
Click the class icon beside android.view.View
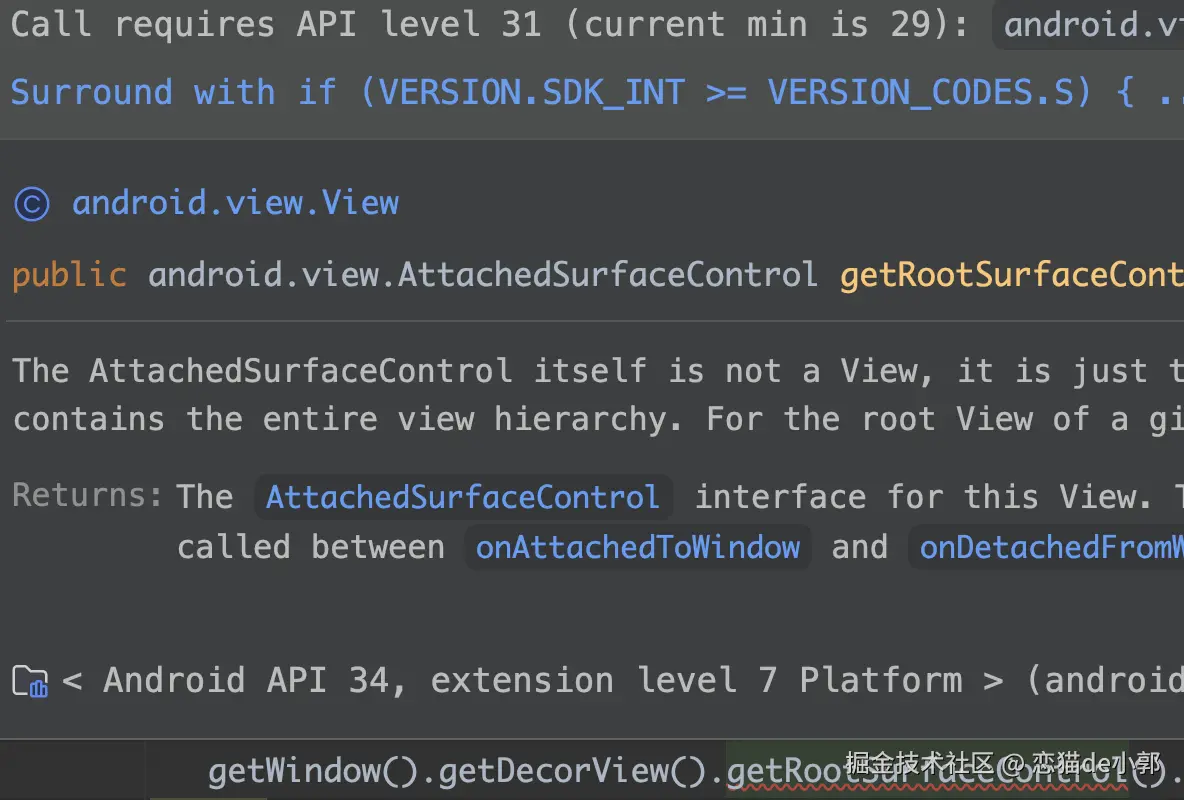pyautogui.click(x=32, y=204)
